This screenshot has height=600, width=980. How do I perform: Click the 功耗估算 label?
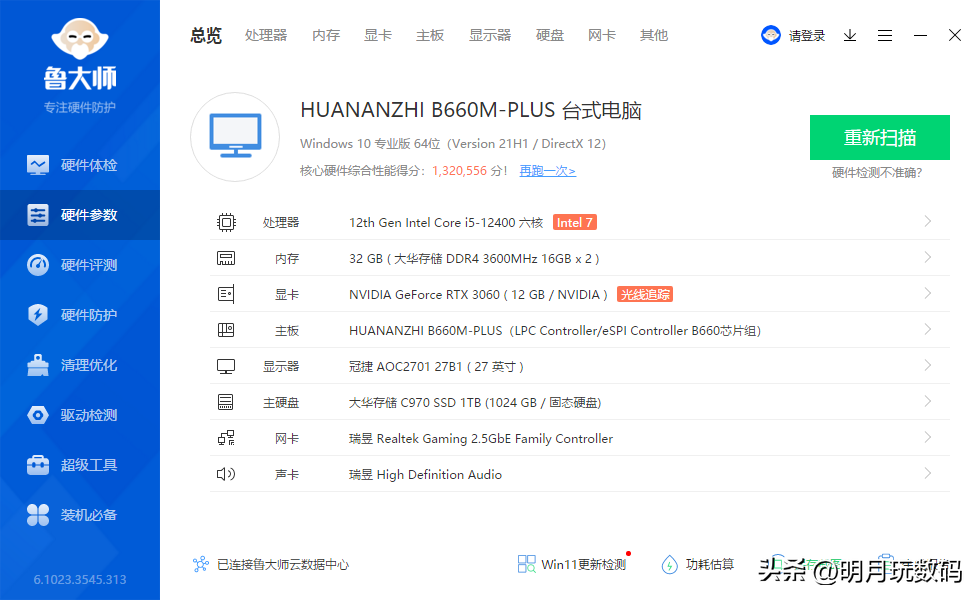(710, 564)
